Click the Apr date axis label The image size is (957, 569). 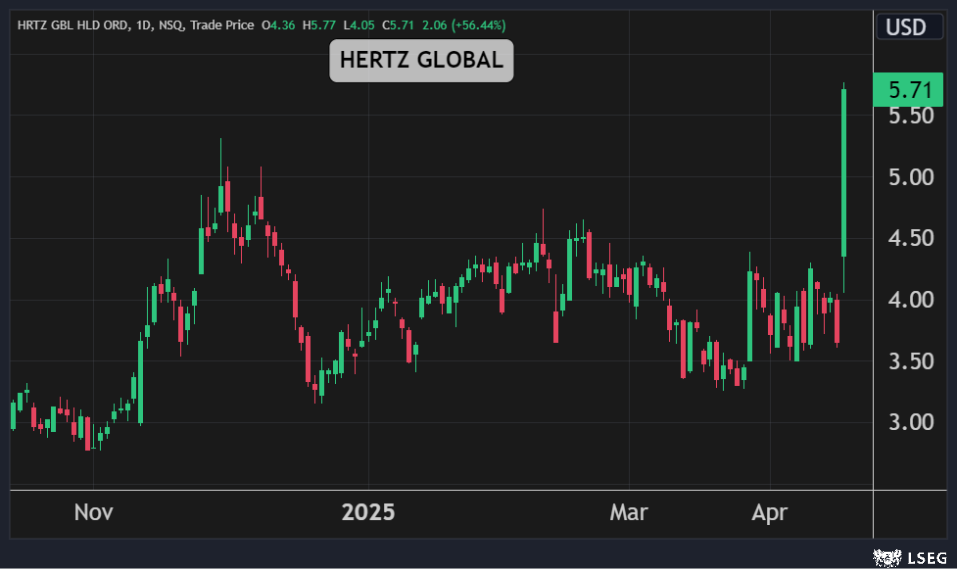770,513
